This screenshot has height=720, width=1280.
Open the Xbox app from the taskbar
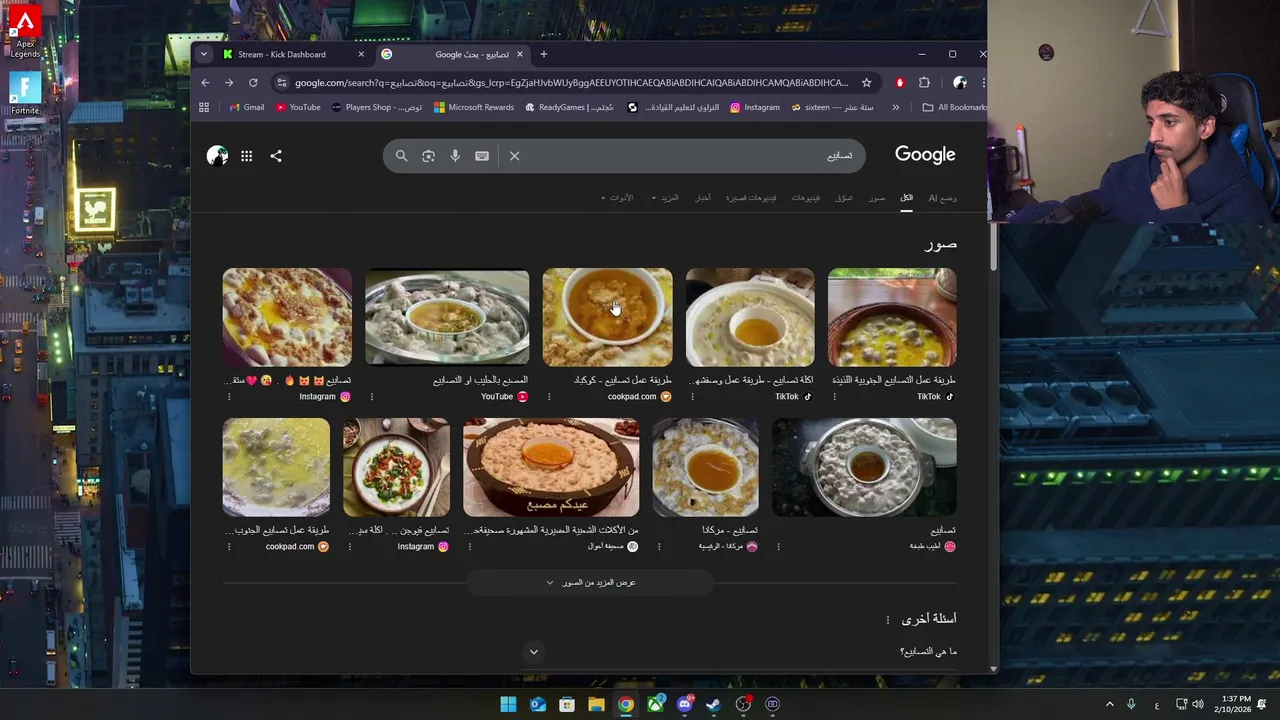655,704
